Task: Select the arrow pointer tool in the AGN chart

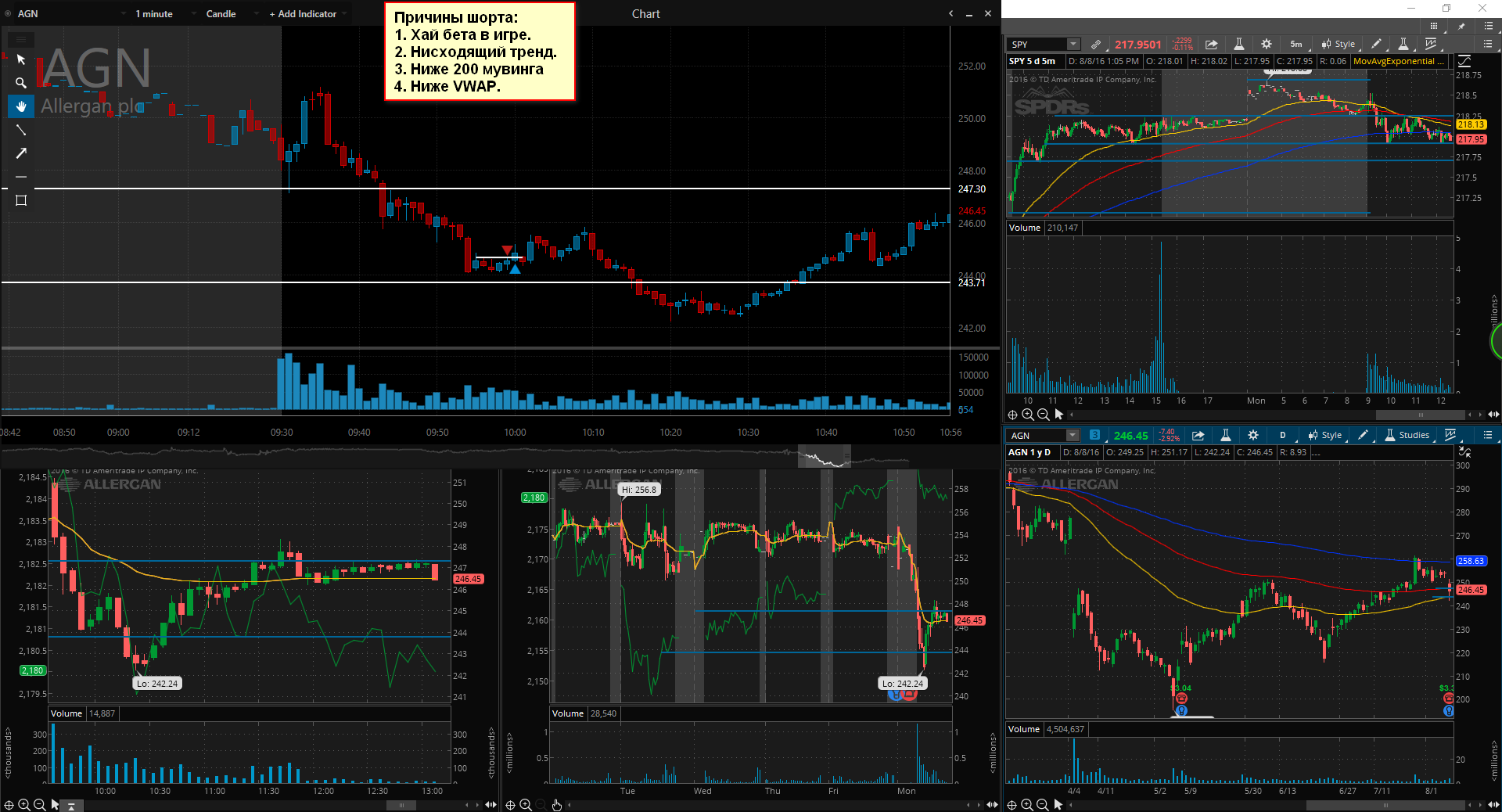Action: tap(21, 59)
